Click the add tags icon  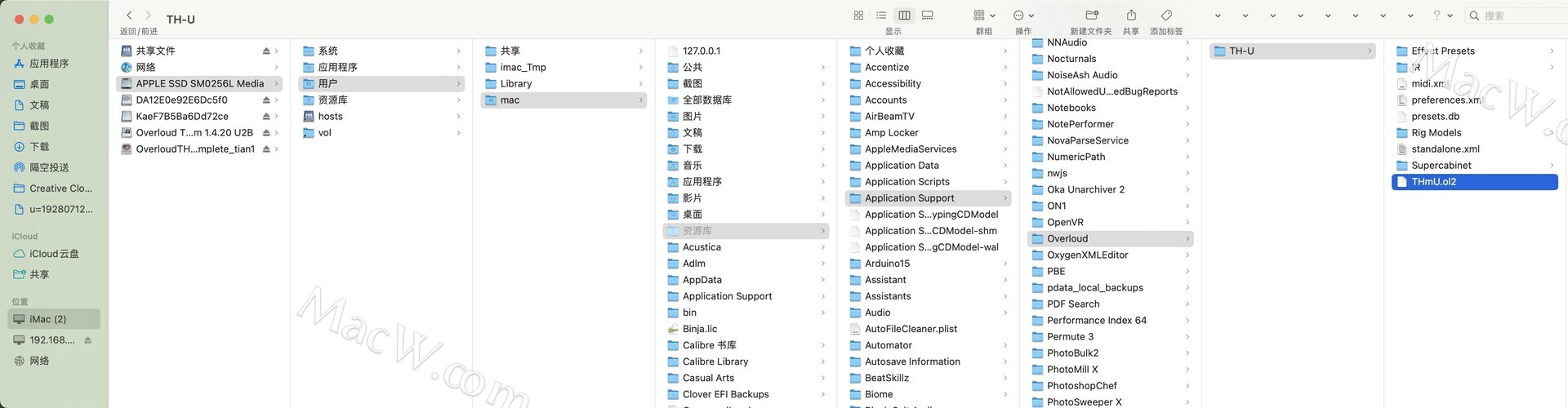[x=1166, y=16]
